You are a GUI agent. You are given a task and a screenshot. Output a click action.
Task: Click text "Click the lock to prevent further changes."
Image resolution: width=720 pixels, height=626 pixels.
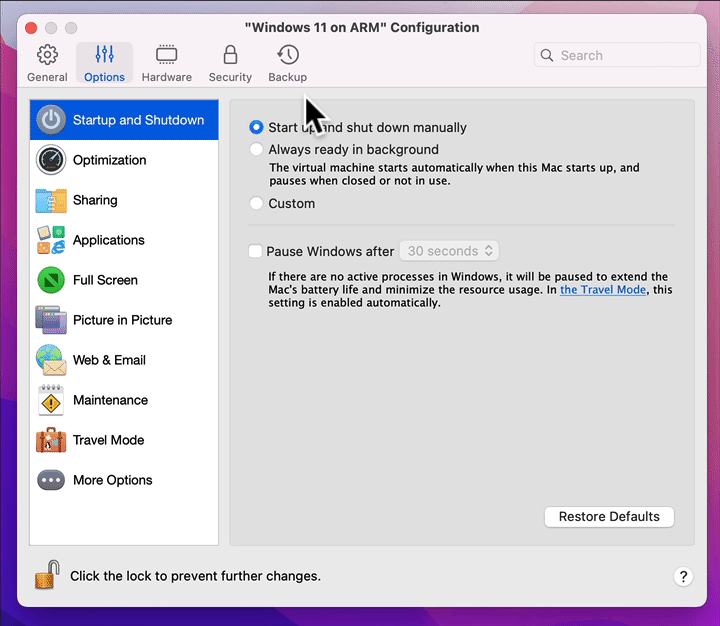[x=195, y=576]
